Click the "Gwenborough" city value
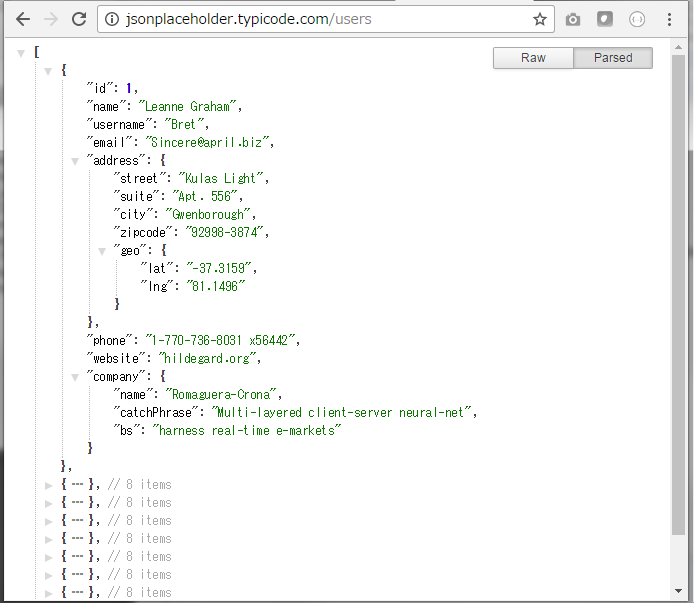 pos(208,215)
